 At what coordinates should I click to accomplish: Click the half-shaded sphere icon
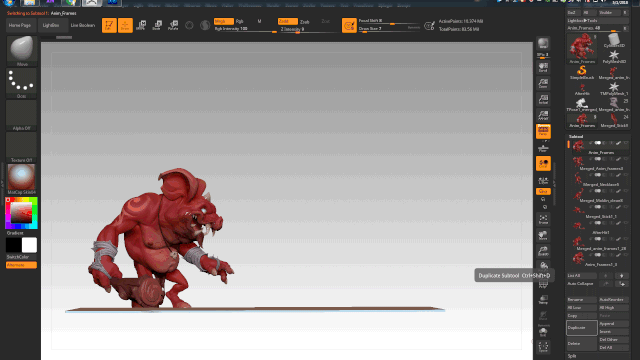[x=205, y=26]
